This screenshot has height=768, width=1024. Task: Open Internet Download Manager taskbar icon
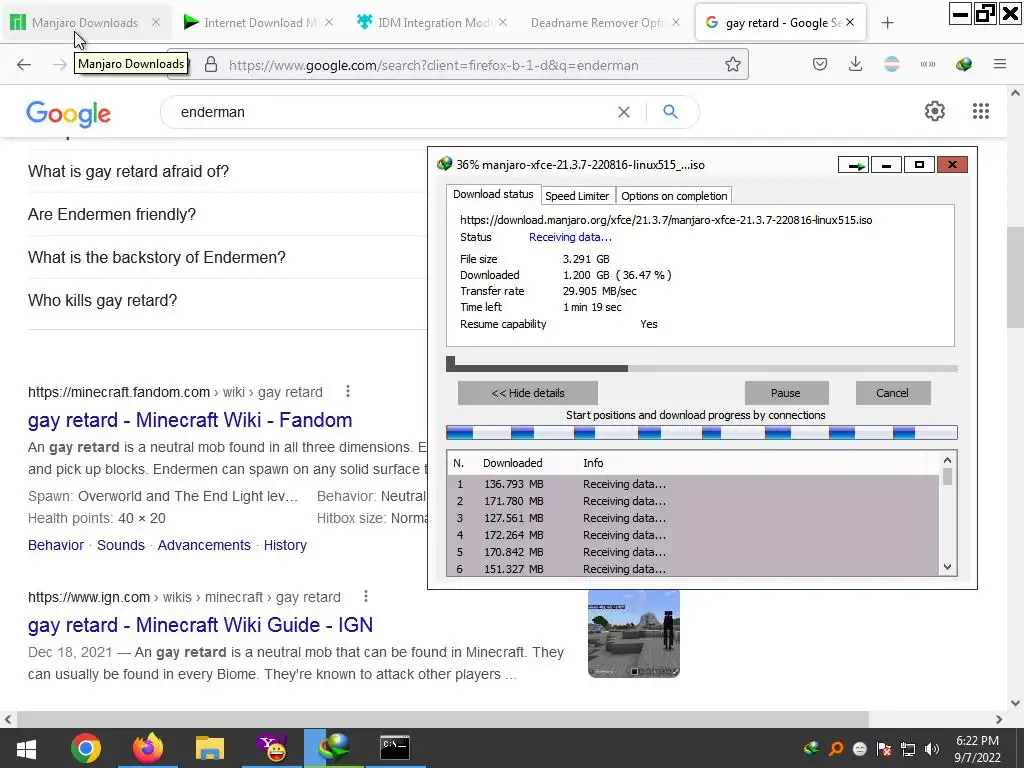pos(334,748)
